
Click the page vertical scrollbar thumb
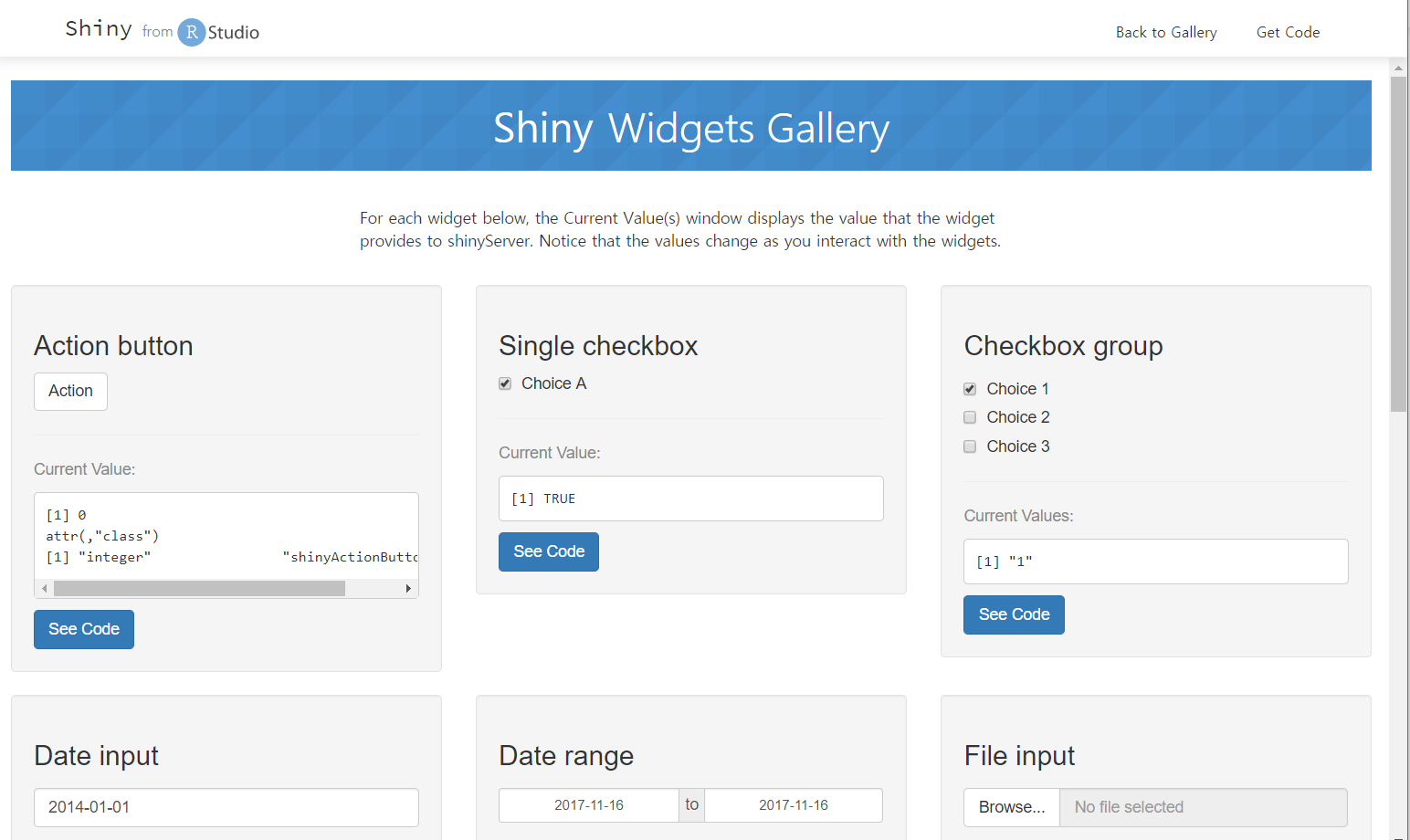pyautogui.click(x=1398, y=245)
